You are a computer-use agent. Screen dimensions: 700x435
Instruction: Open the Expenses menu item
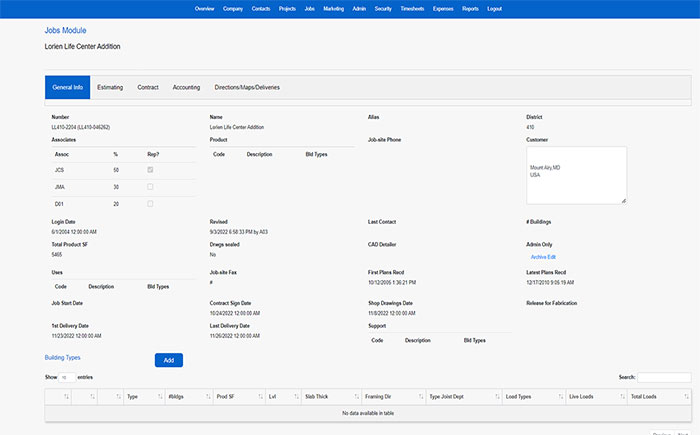[x=443, y=8]
